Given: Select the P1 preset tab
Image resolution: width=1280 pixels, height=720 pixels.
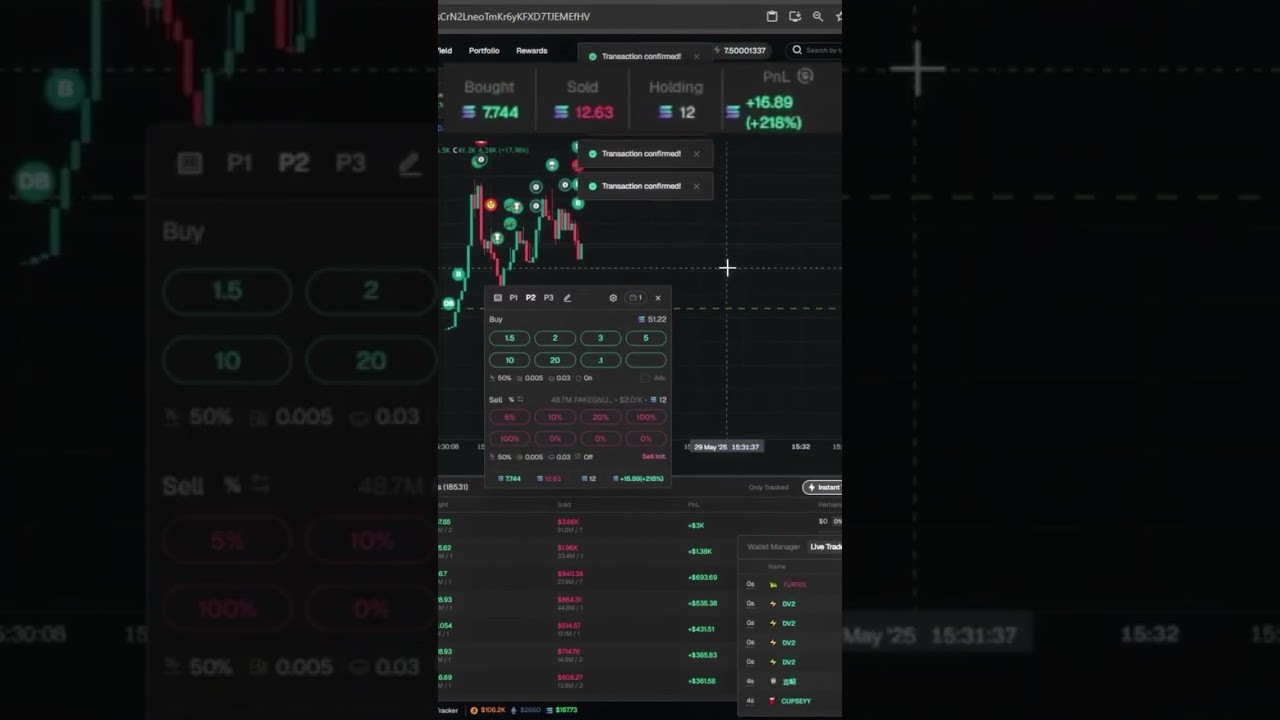Looking at the screenshot, I should 514,298.
